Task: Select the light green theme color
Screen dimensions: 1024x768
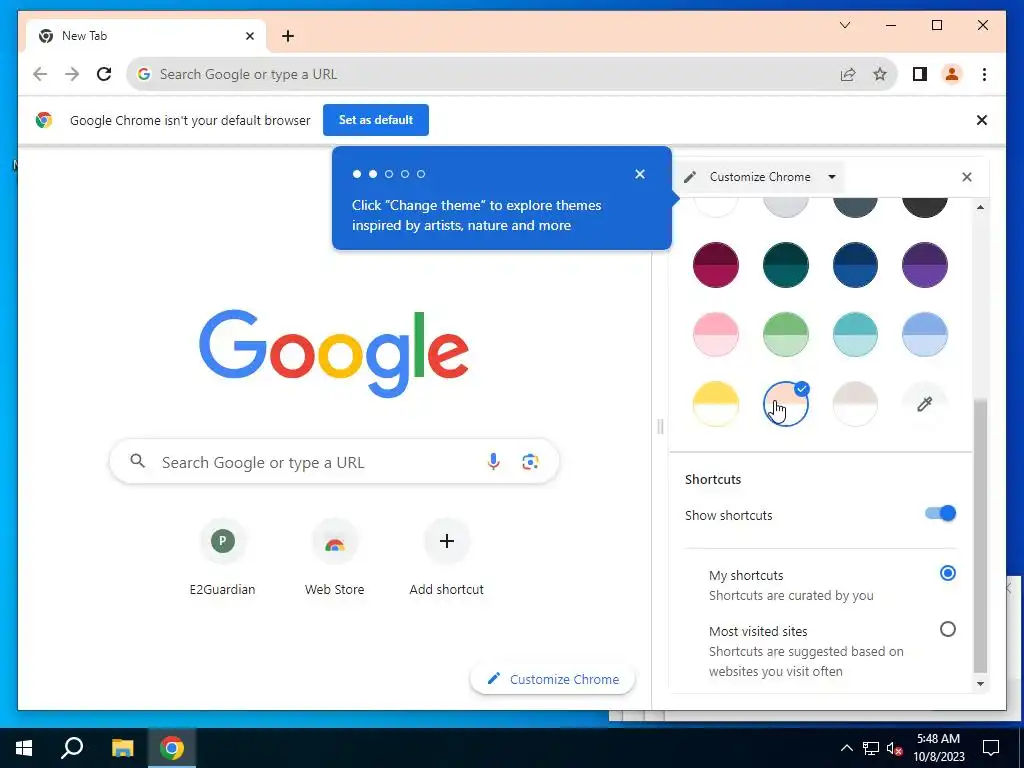Action: pos(786,334)
